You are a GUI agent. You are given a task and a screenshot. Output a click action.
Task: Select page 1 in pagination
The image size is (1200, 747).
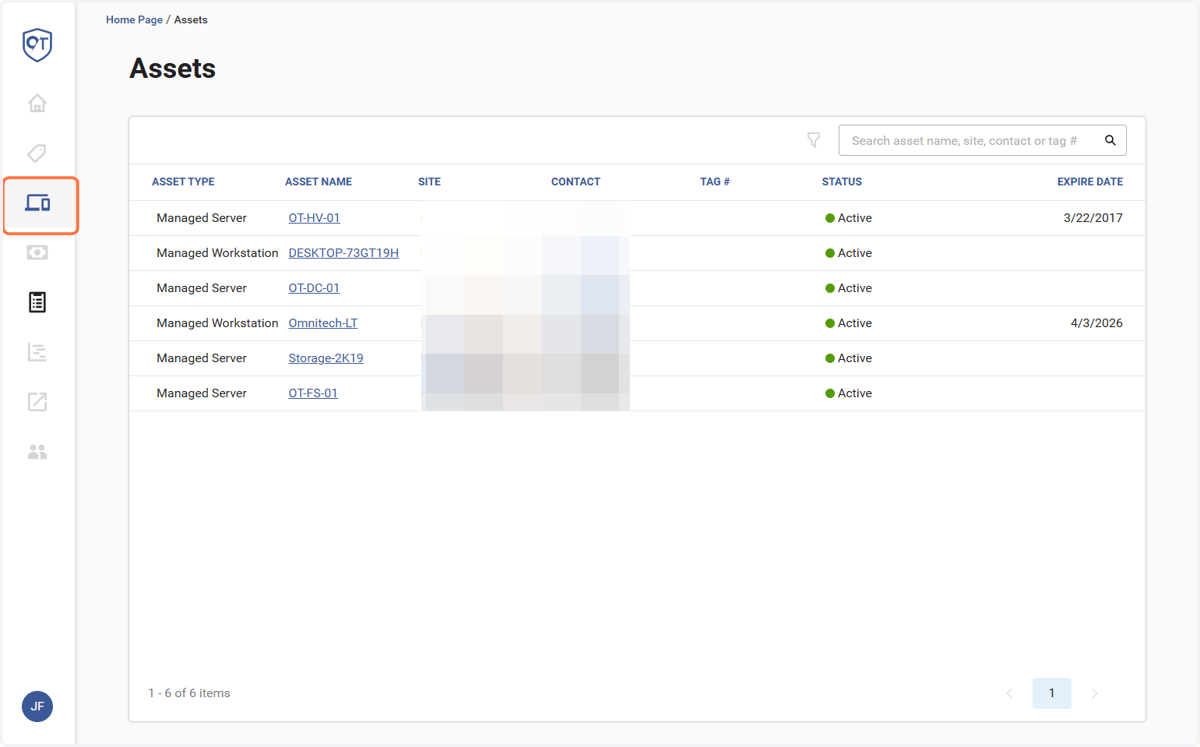1052,693
